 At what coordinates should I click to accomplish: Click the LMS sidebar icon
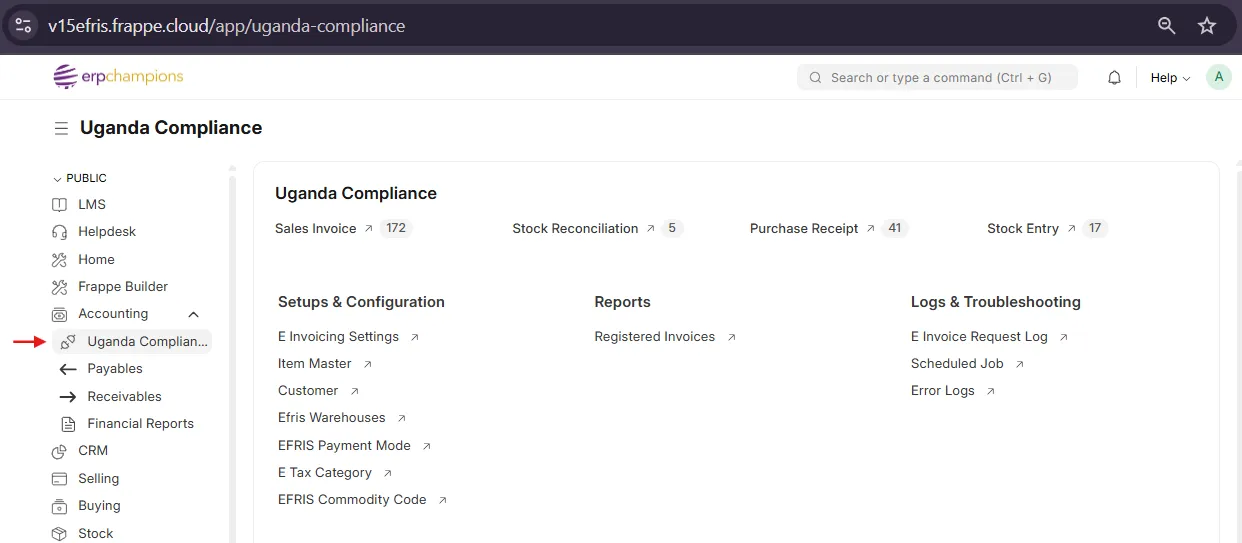tap(59, 205)
